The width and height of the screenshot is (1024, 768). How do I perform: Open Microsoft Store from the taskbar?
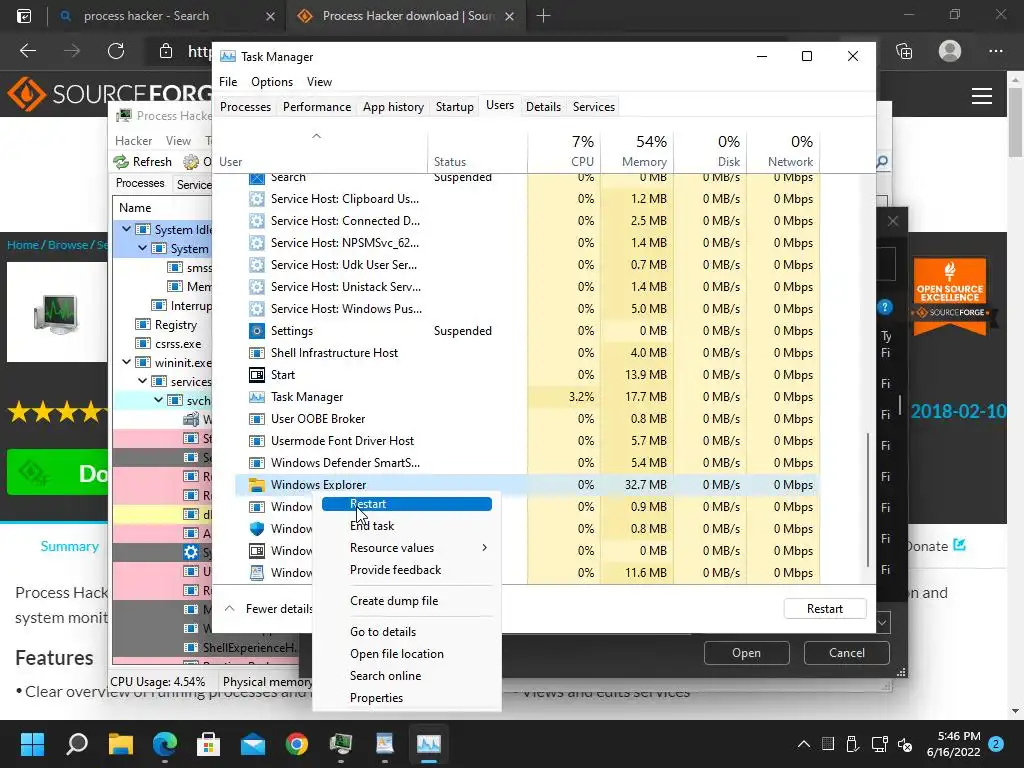(x=209, y=744)
